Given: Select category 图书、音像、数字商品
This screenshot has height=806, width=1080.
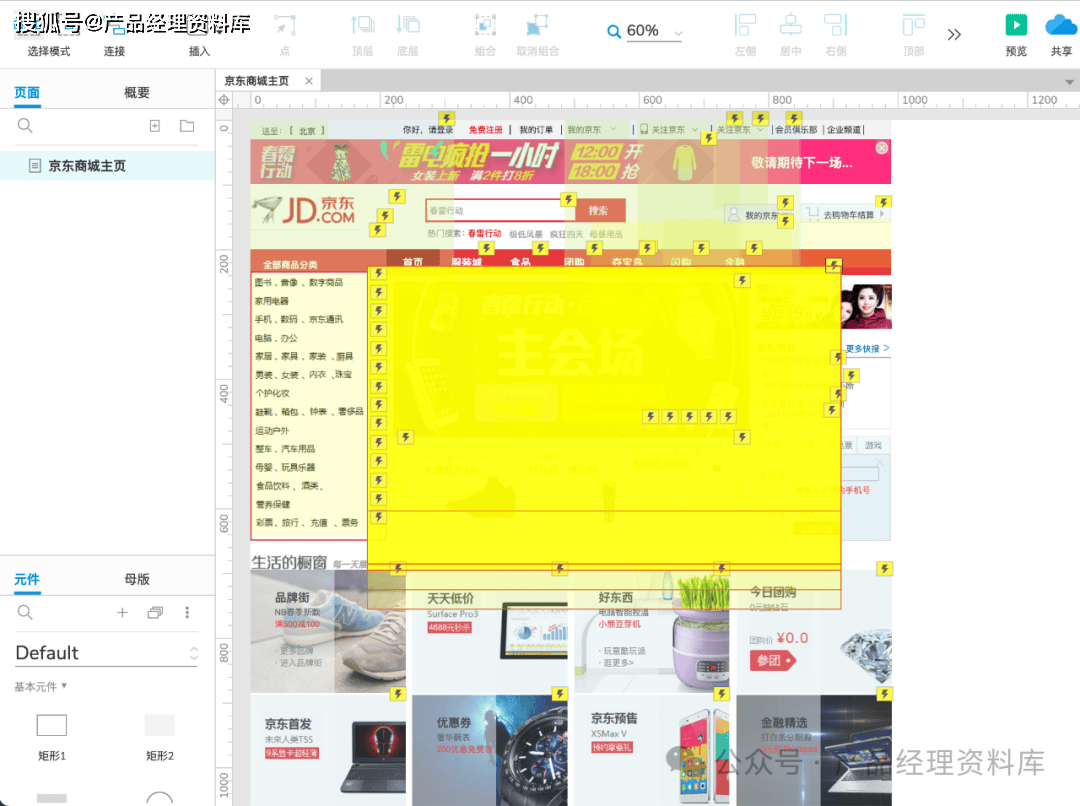Looking at the screenshot, I should pyautogui.click(x=298, y=282).
